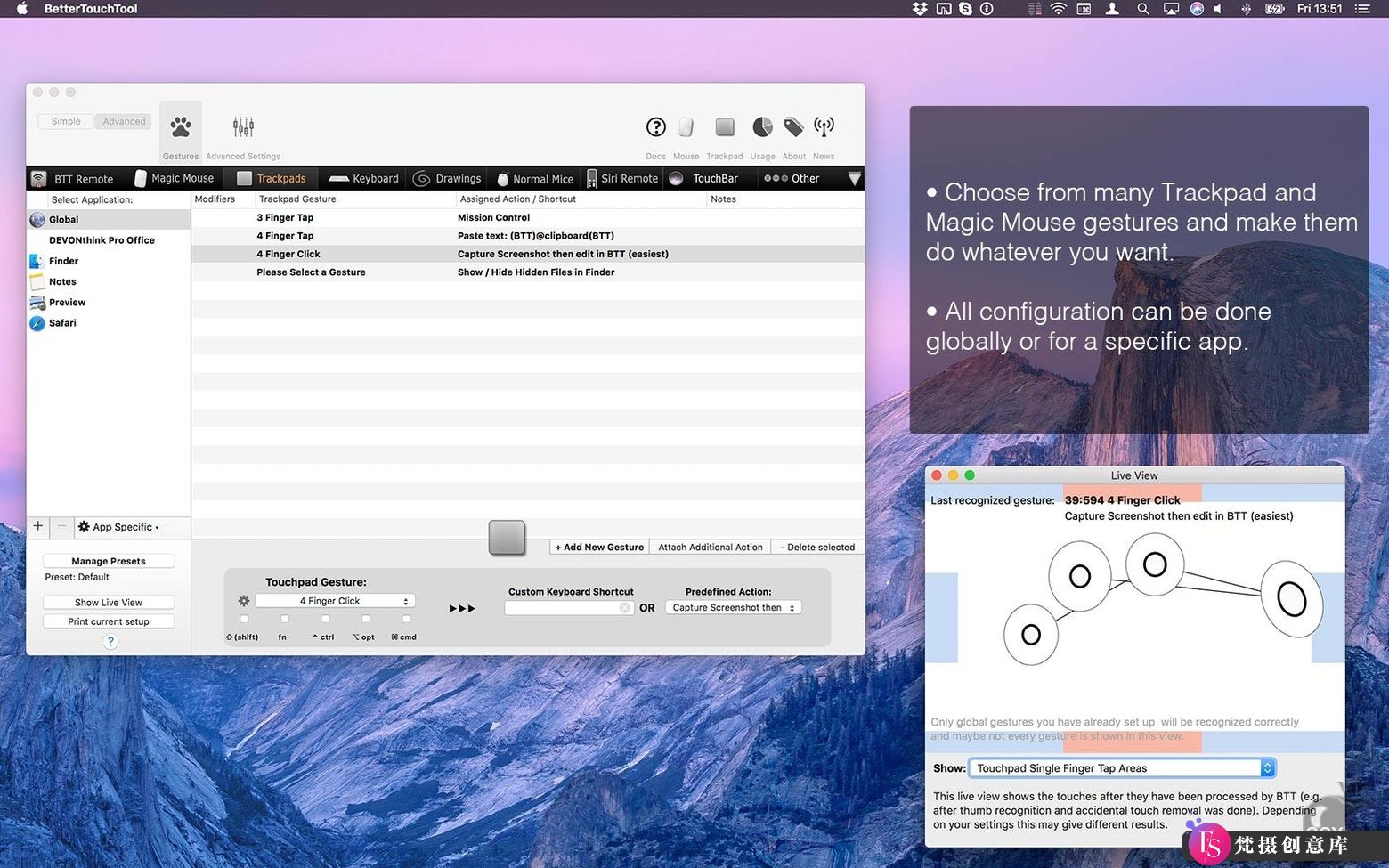Enable the opt modifier checkbox
This screenshot has height=868, width=1389.
tap(365, 619)
